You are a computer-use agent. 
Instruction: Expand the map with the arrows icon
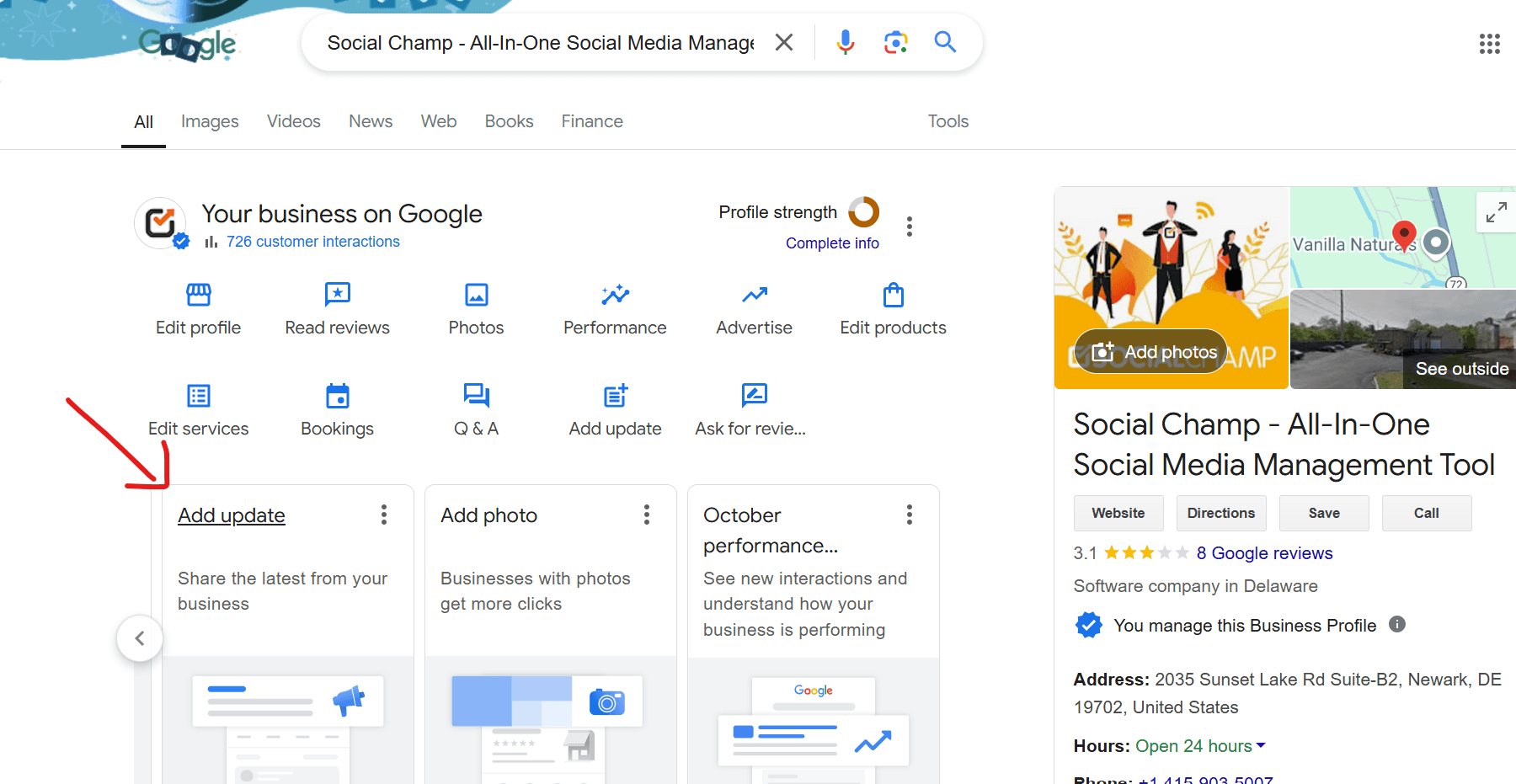click(x=1497, y=212)
